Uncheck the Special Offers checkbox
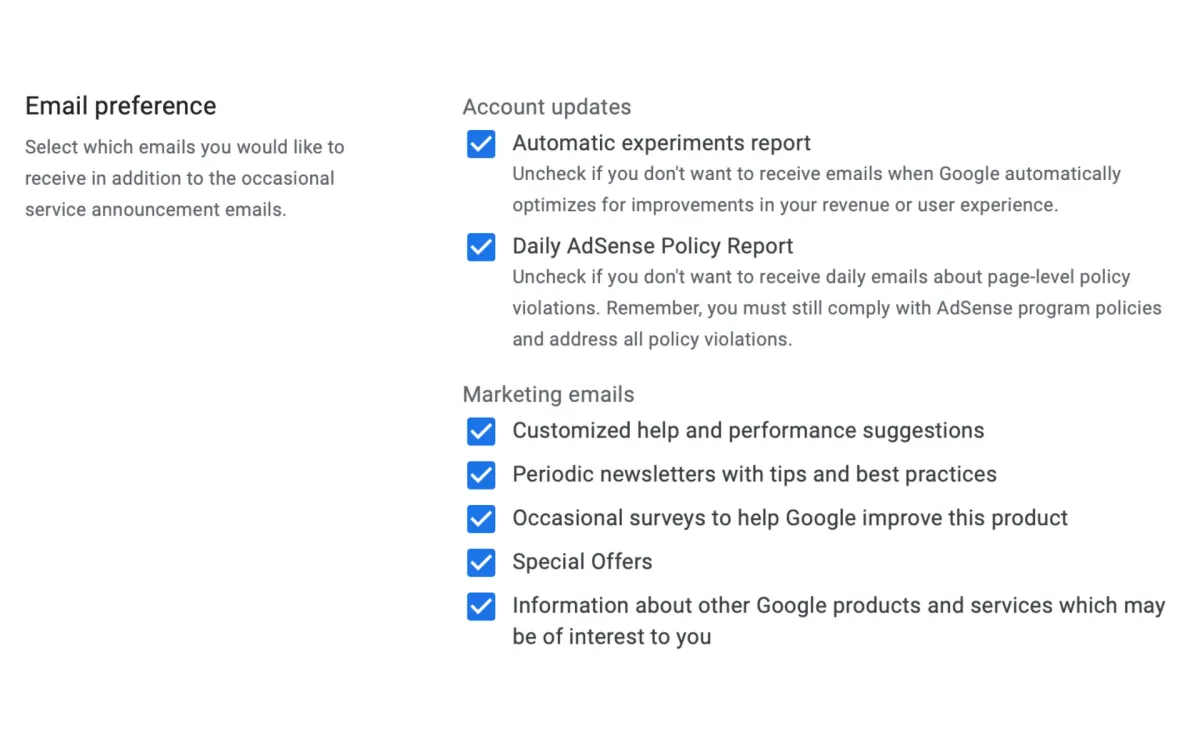 (481, 563)
